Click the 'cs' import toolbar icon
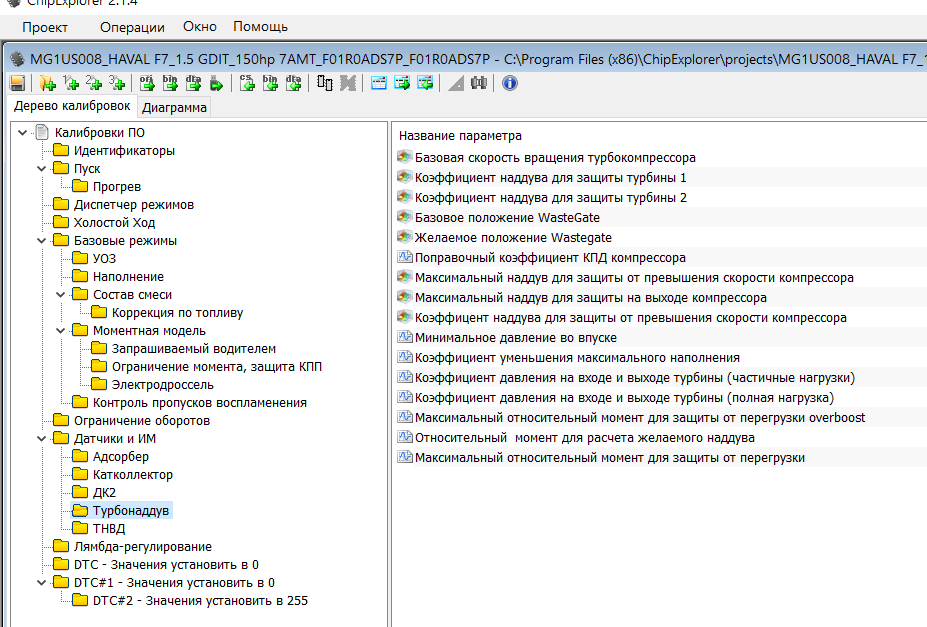Screen dimensions: 927x627 246,83
